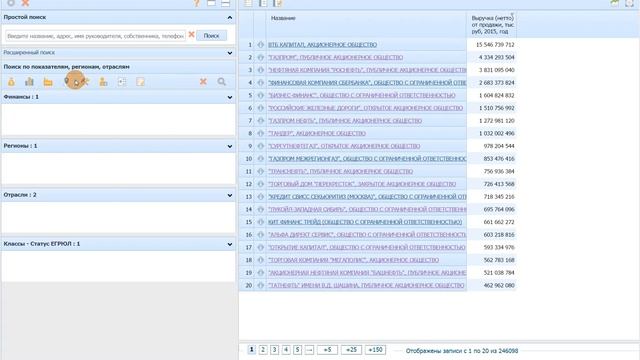
Task: Click the map pin regions icon
Action: click(67, 82)
